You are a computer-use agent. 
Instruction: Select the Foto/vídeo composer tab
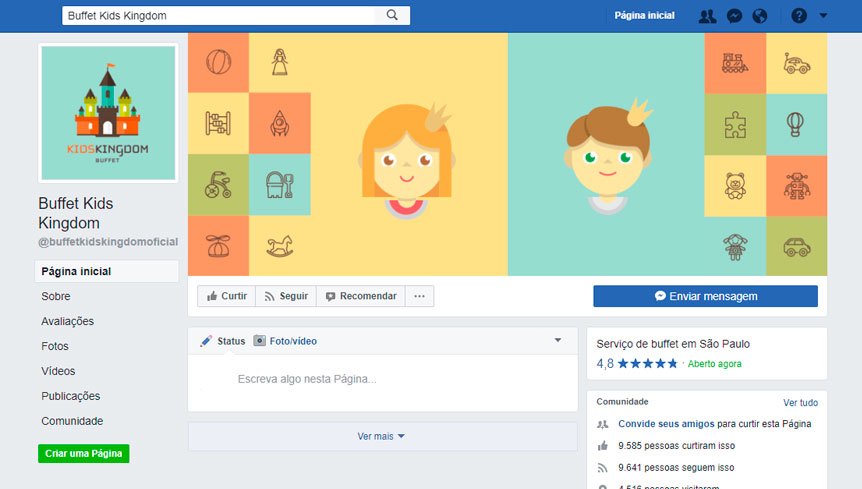pos(285,341)
